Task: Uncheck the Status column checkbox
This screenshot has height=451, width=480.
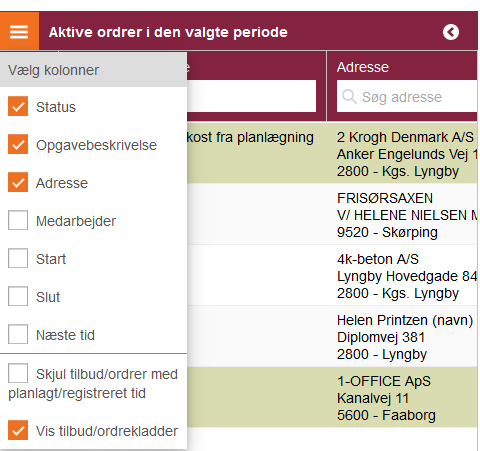Action: [x=18, y=107]
